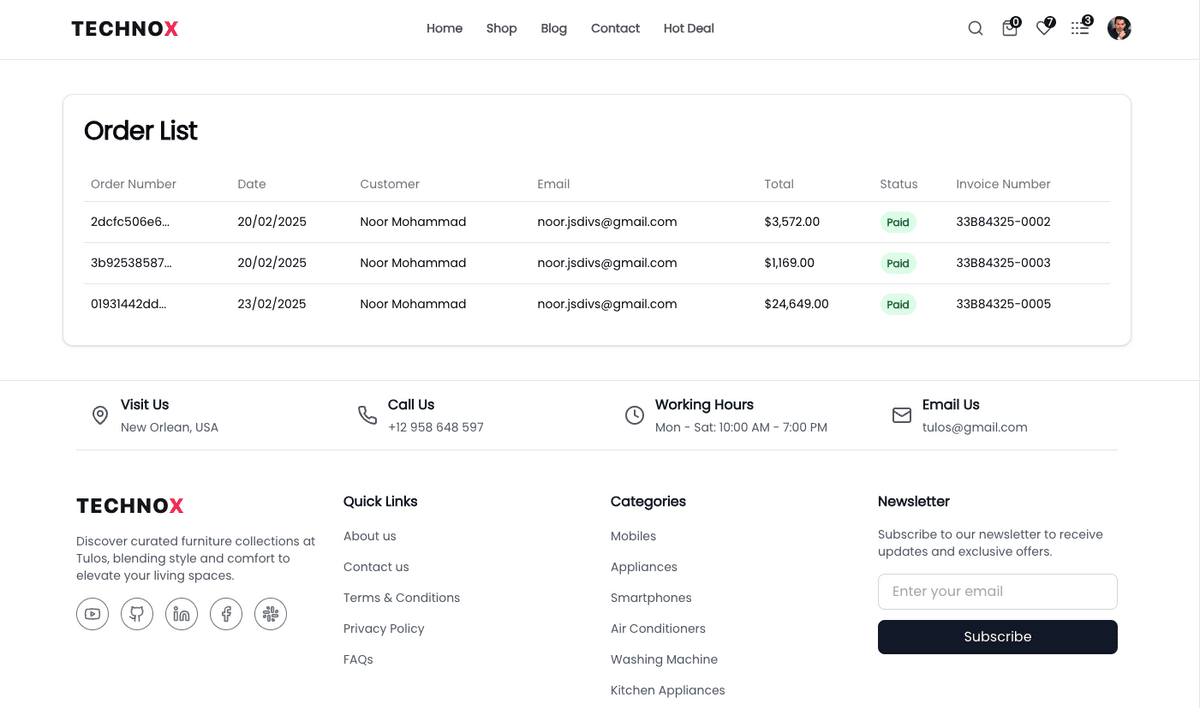This screenshot has height=708, width=1200.
Task: Open the LinkedIn social icon
Action: (181, 613)
